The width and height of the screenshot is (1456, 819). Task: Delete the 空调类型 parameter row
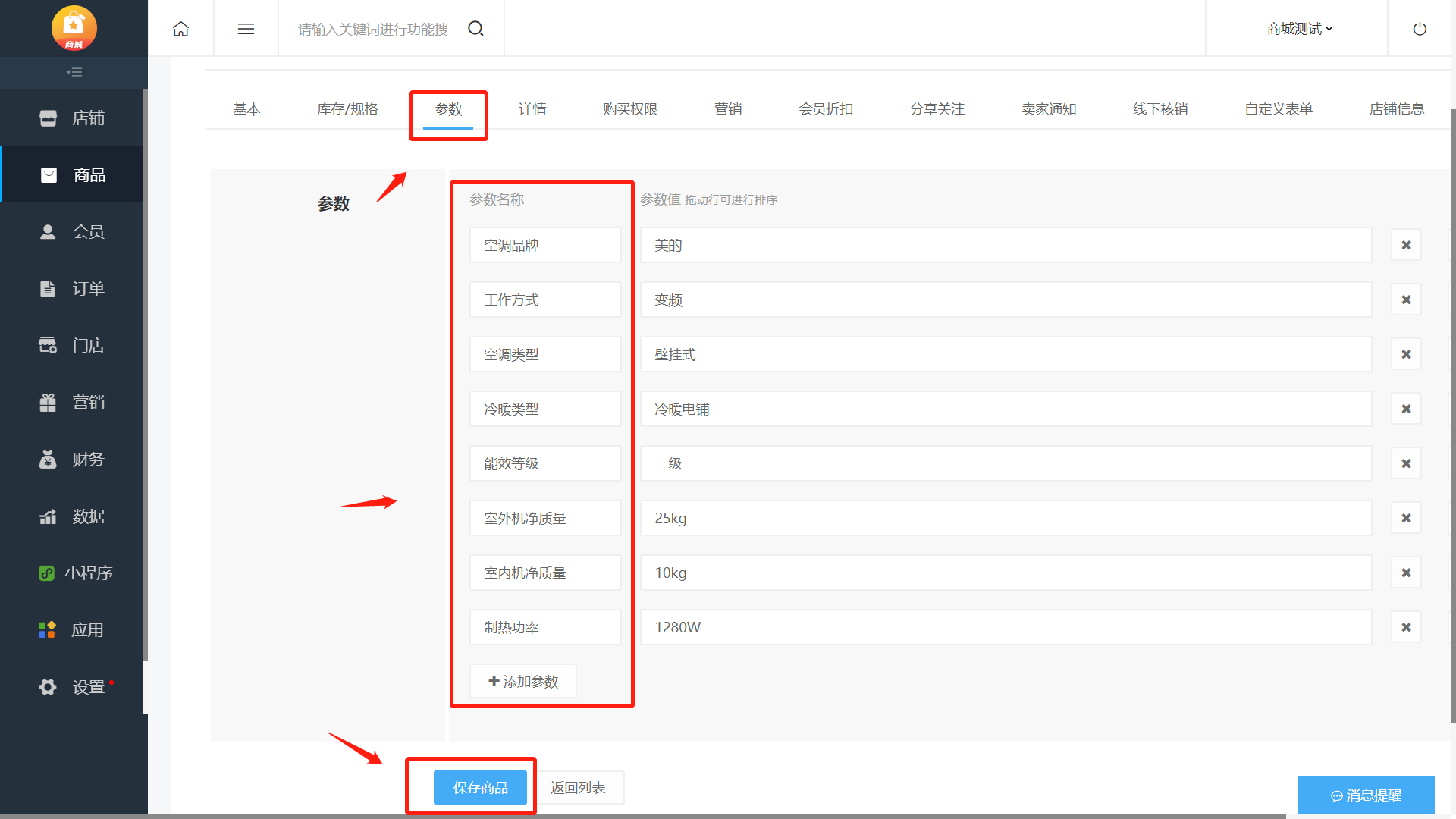(1406, 354)
